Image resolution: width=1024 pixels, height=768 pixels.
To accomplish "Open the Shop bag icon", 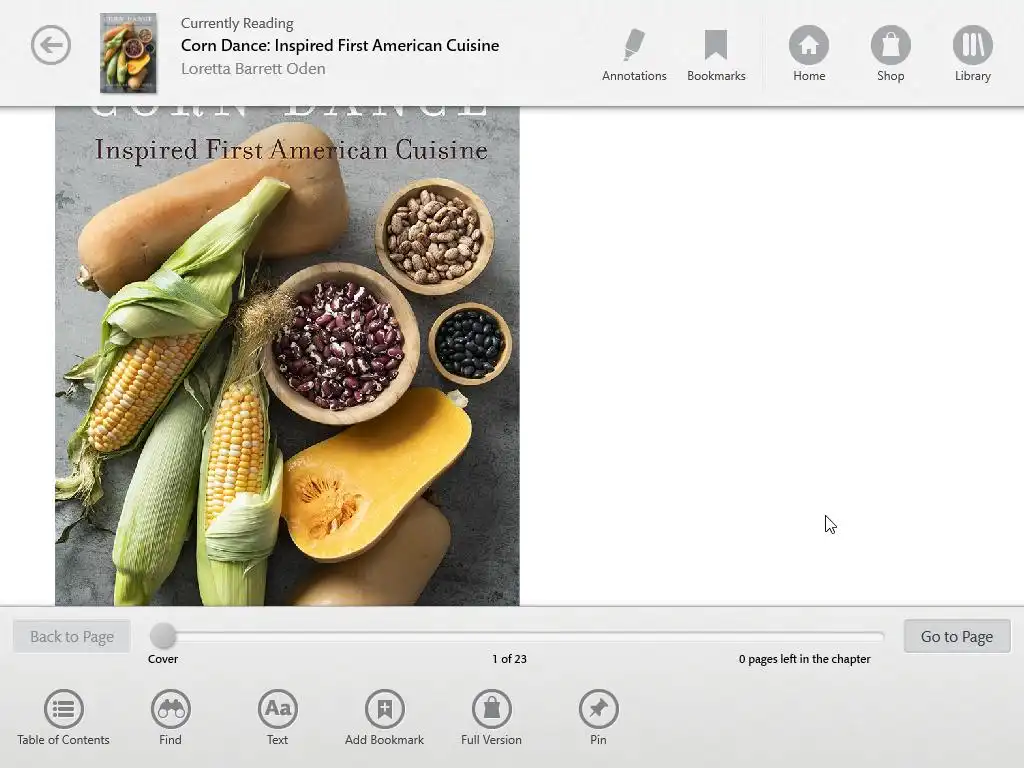I will [x=890, y=45].
